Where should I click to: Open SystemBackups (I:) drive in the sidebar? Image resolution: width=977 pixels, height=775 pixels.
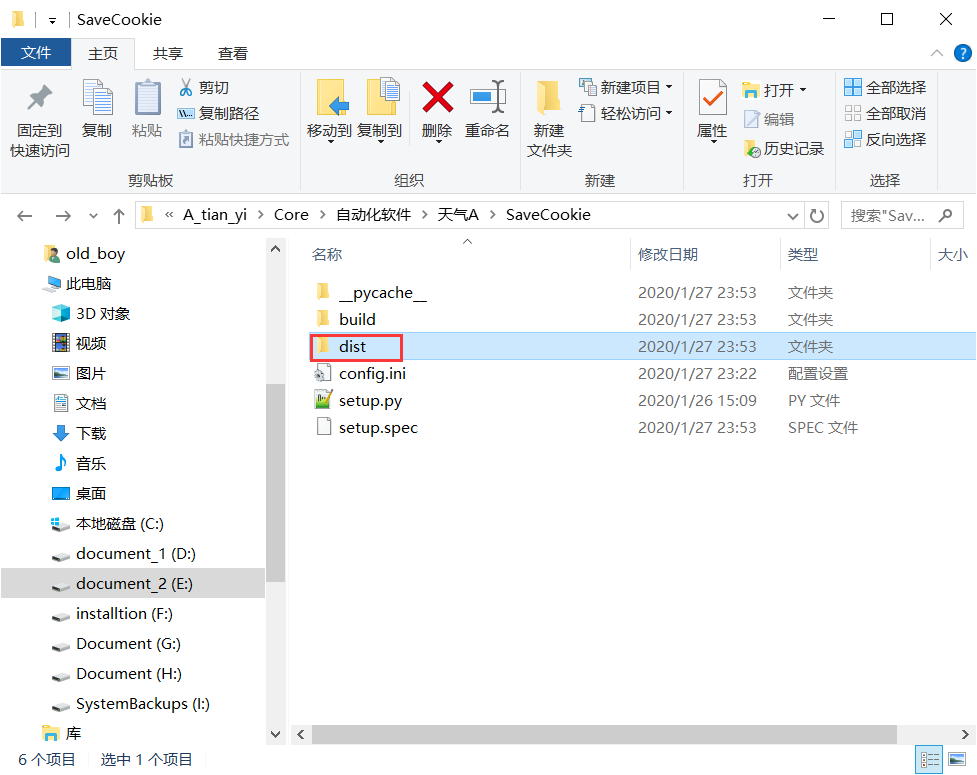click(x=130, y=704)
